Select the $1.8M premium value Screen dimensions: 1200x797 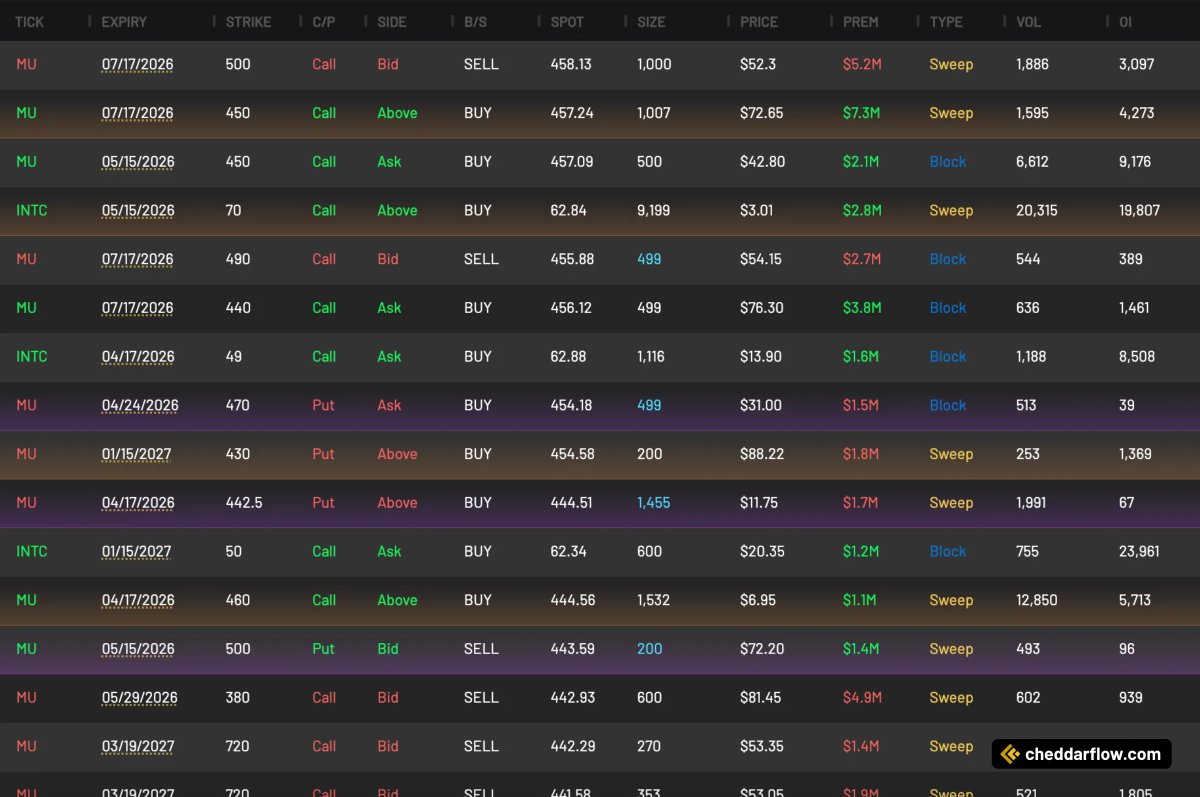(861, 454)
